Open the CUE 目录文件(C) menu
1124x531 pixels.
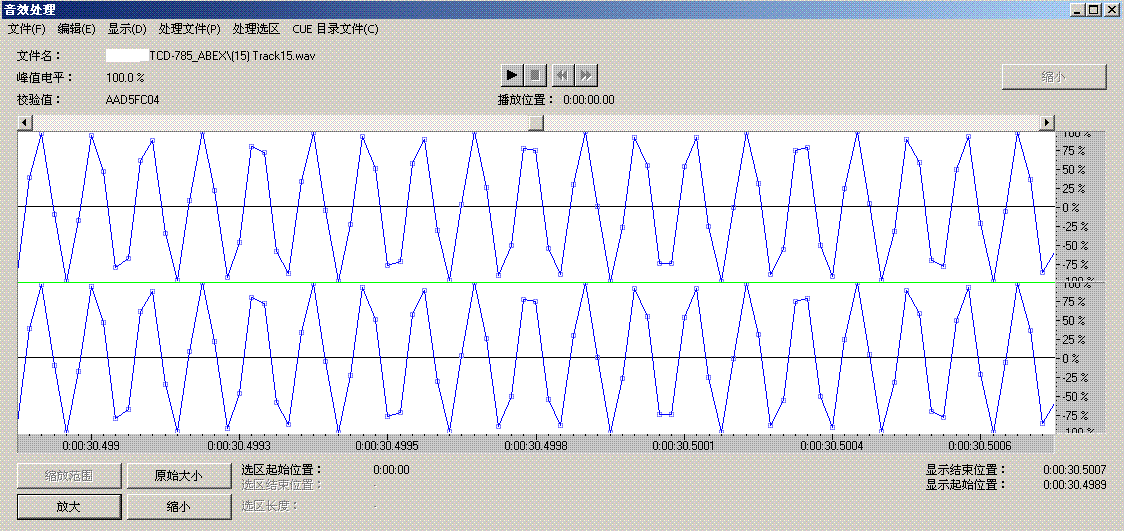(335, 29)
